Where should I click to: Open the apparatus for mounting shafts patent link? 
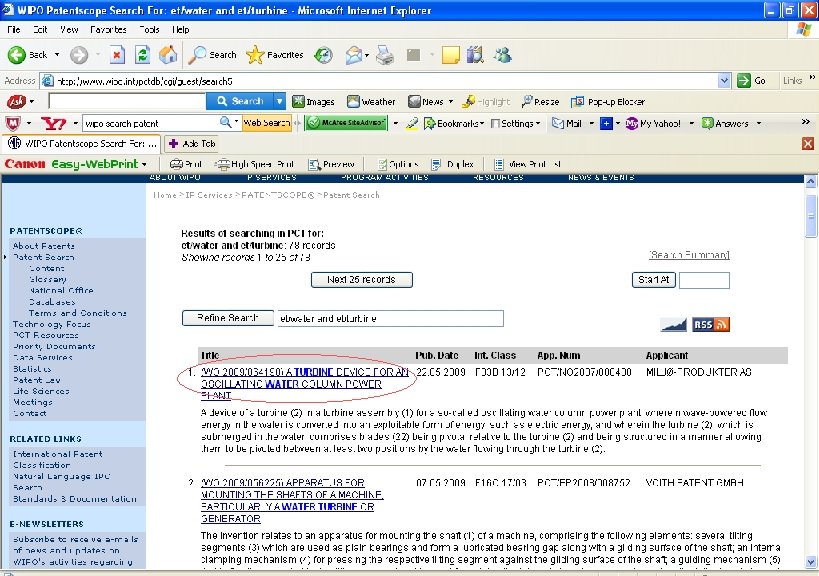point(292,501)
